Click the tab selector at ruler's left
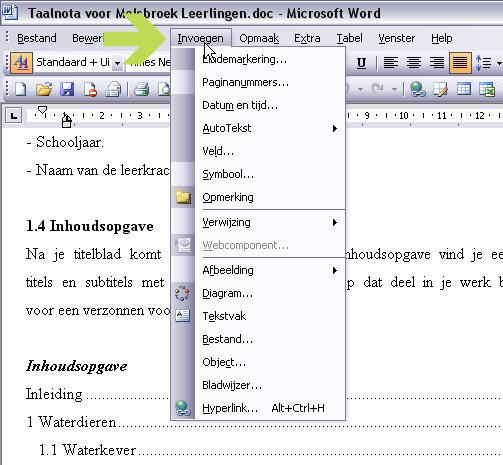The image size is (503, 465). tap(13, 116)
